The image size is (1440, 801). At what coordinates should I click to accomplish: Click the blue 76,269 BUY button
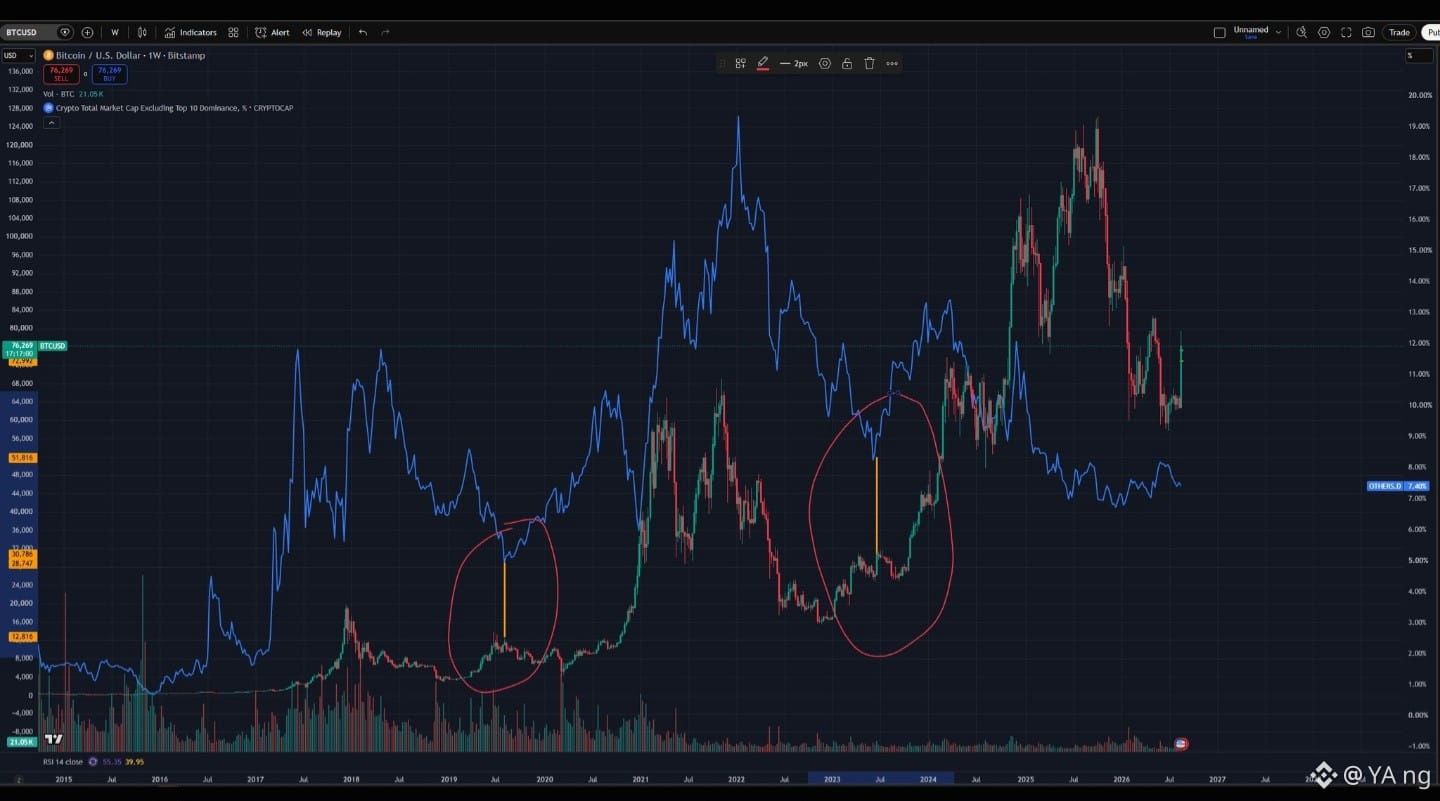(109, 74)
